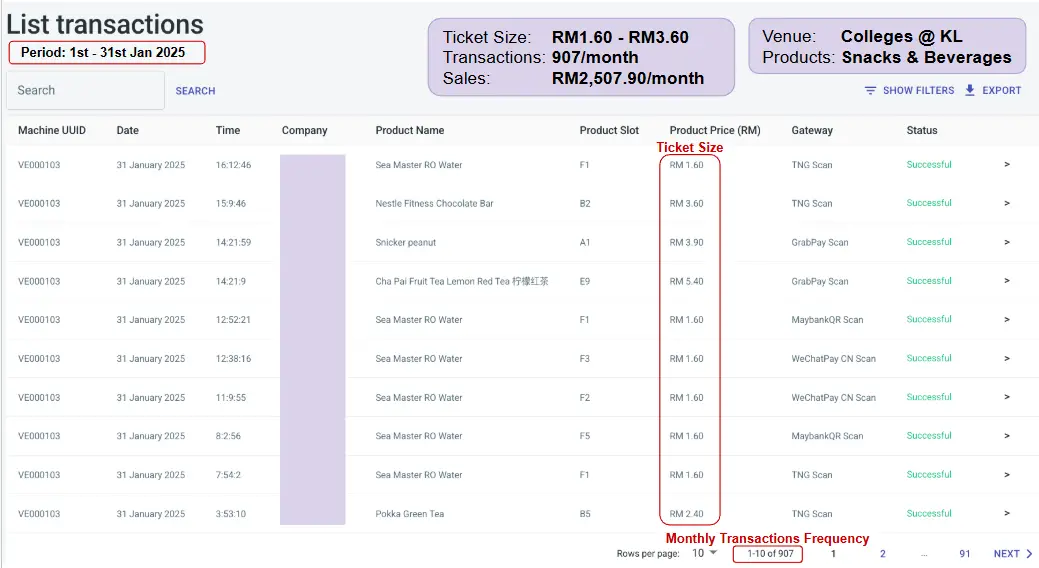Click the Machine UUID column header
The image size is (1039, 568).
tap(52, 130)
